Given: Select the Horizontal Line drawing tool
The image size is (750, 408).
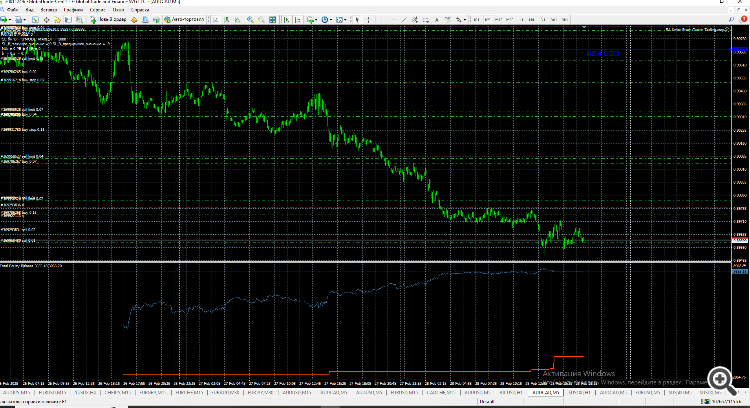Looking at the screenshot, I should point(393,20).
